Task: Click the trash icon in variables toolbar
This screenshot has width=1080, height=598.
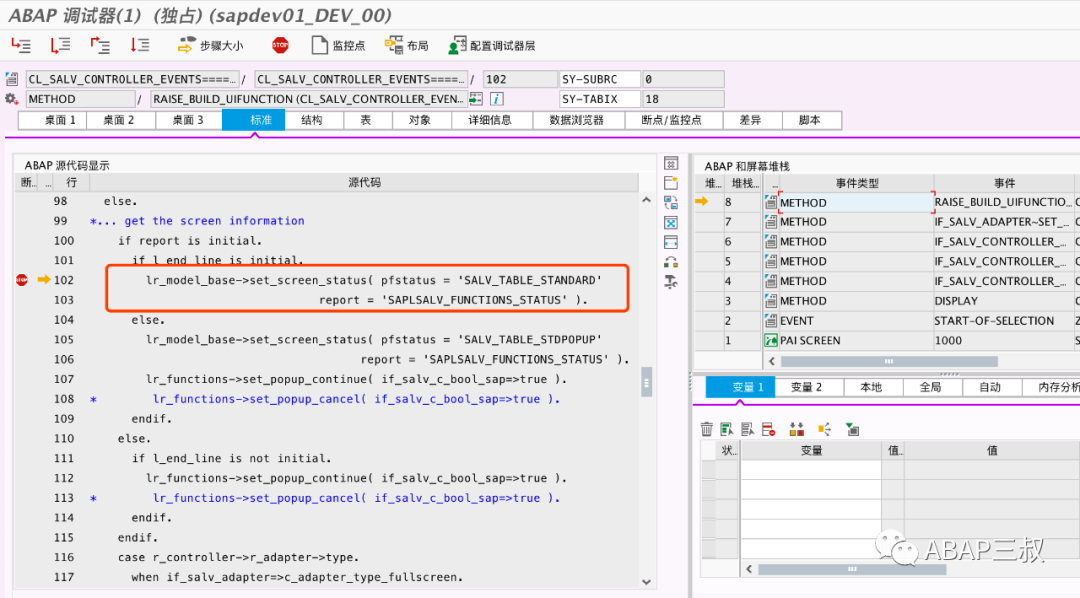Action: click(707, 429)
